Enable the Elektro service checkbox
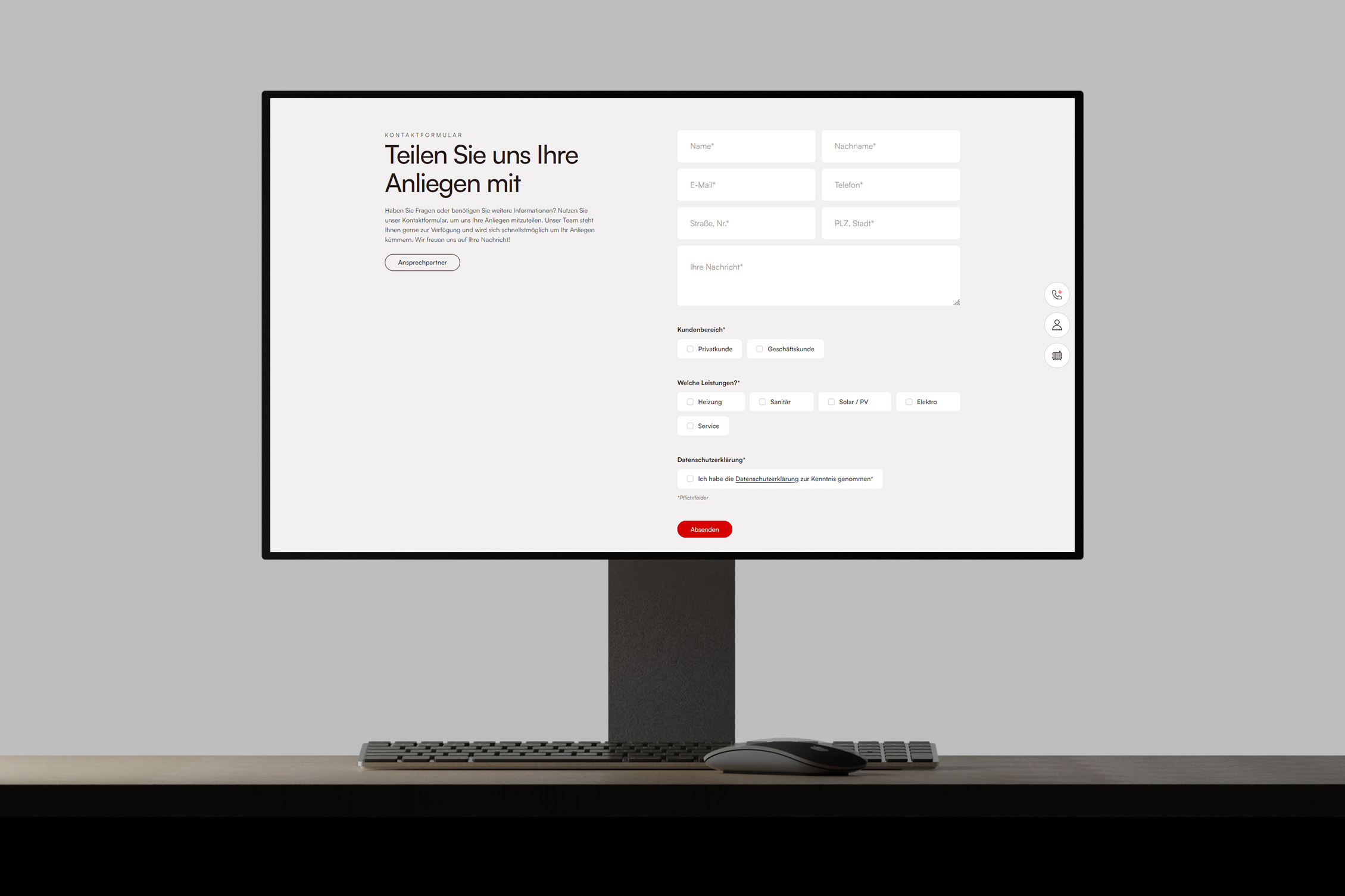This screenshot has height=896, width=1345. 907,401
